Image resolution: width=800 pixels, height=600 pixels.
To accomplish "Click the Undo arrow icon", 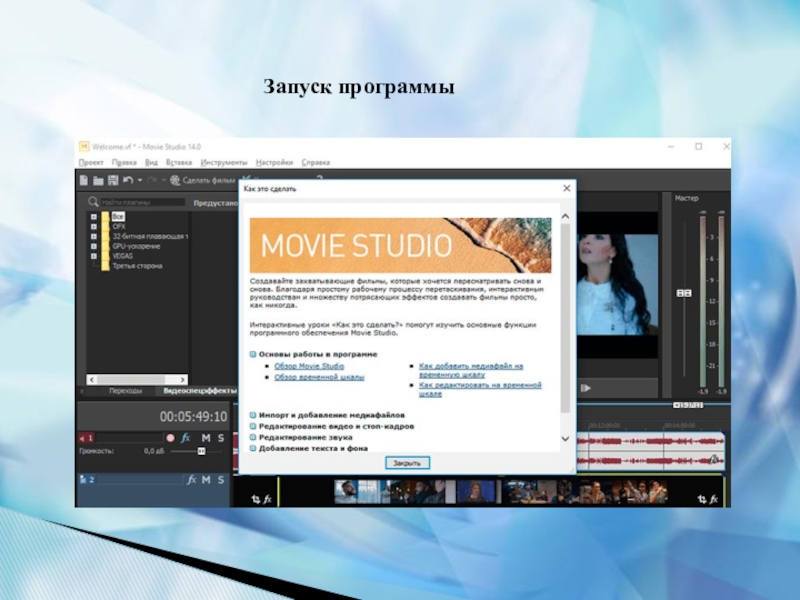I will click(x=128, y=181).
